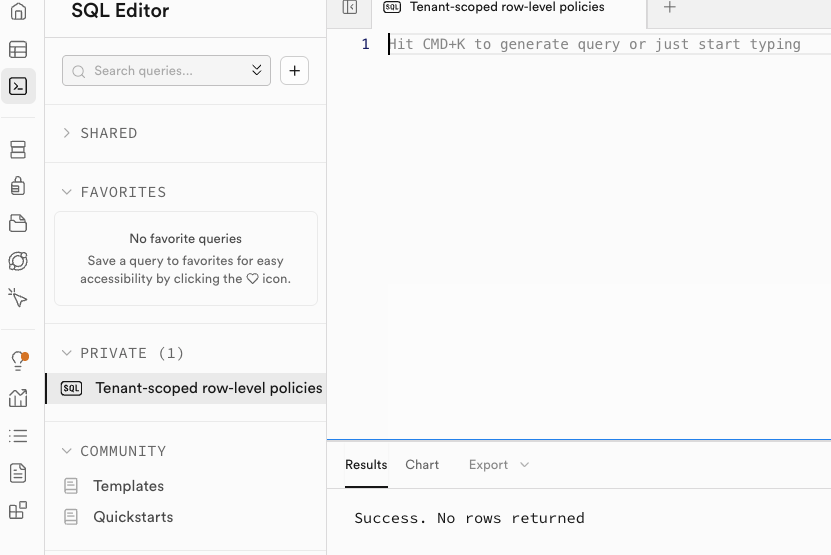The width and height of the screenshot is (831, 555).
Task: Open the Edge Functions icon
Action: [18, 260]
